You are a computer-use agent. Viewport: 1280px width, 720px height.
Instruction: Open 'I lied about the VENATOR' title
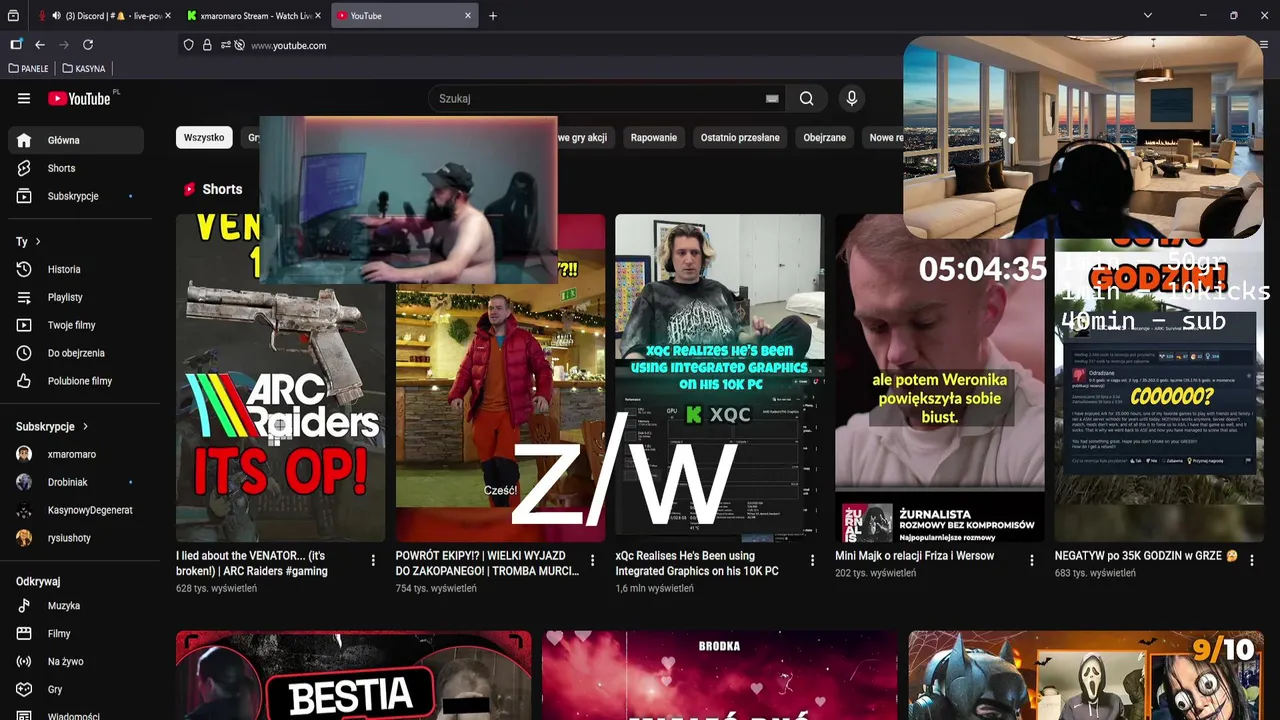[252, 563]
